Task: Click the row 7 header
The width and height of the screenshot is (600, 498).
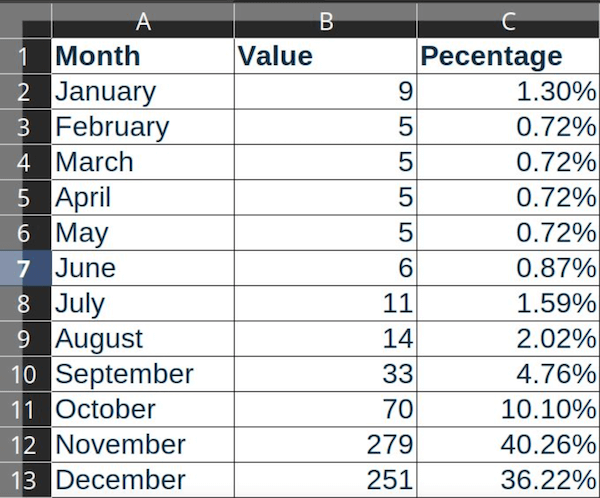Action: (x=25, y=268)
